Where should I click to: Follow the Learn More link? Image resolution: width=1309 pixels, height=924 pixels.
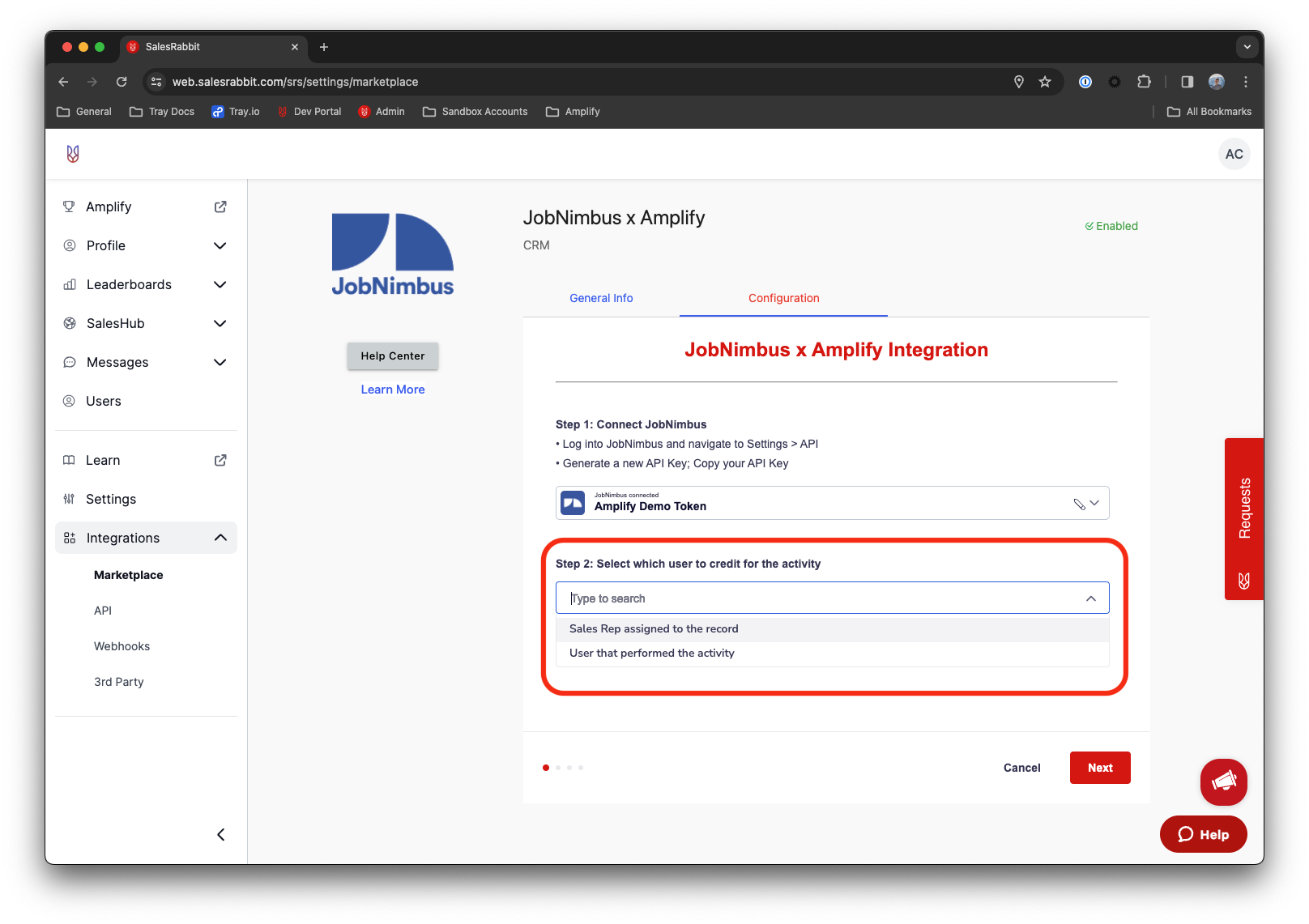tap(393, 390)
